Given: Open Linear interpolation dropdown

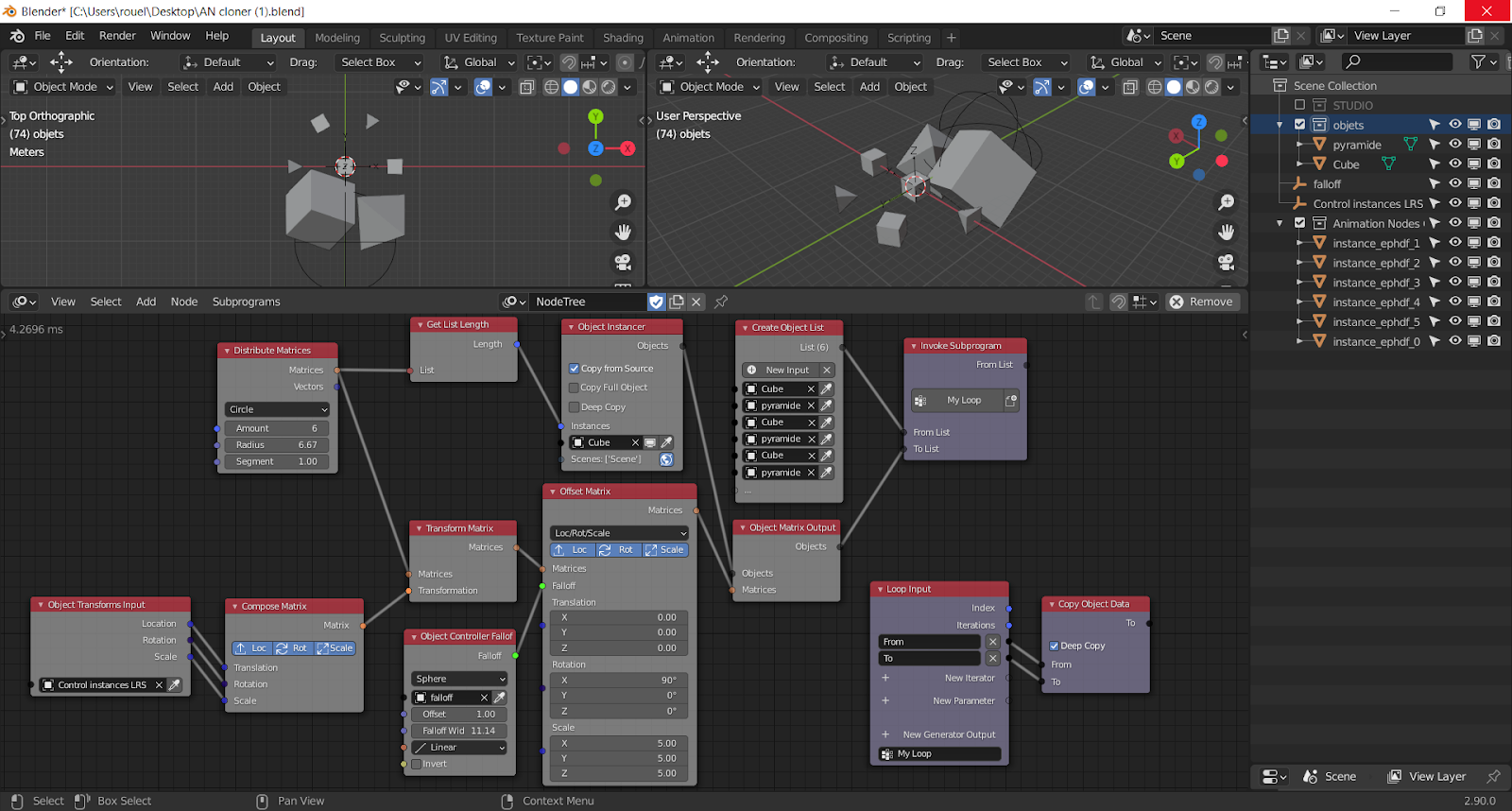Looking at the screenshot, I should pyautogui.click(x=460, y=748).
